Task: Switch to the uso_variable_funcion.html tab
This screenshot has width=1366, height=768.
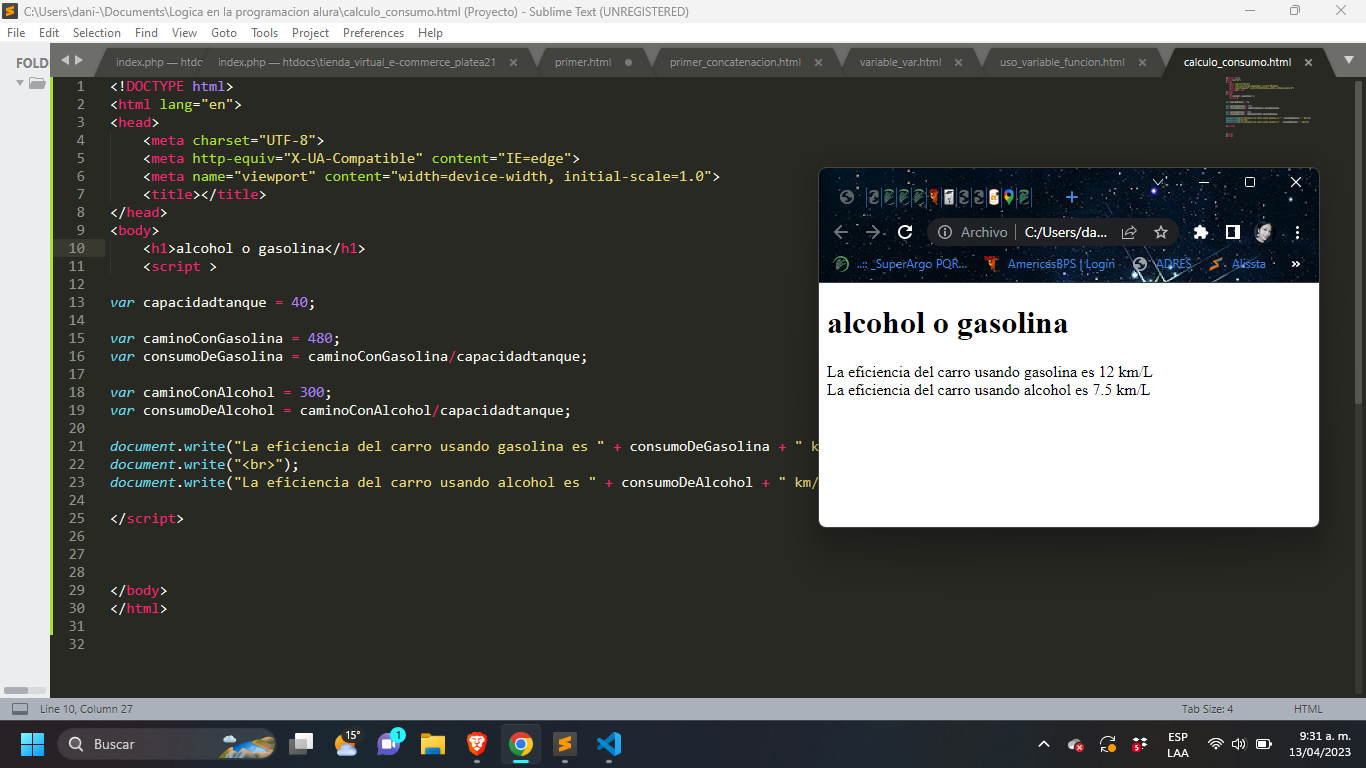Action: tap(1062, 62)
